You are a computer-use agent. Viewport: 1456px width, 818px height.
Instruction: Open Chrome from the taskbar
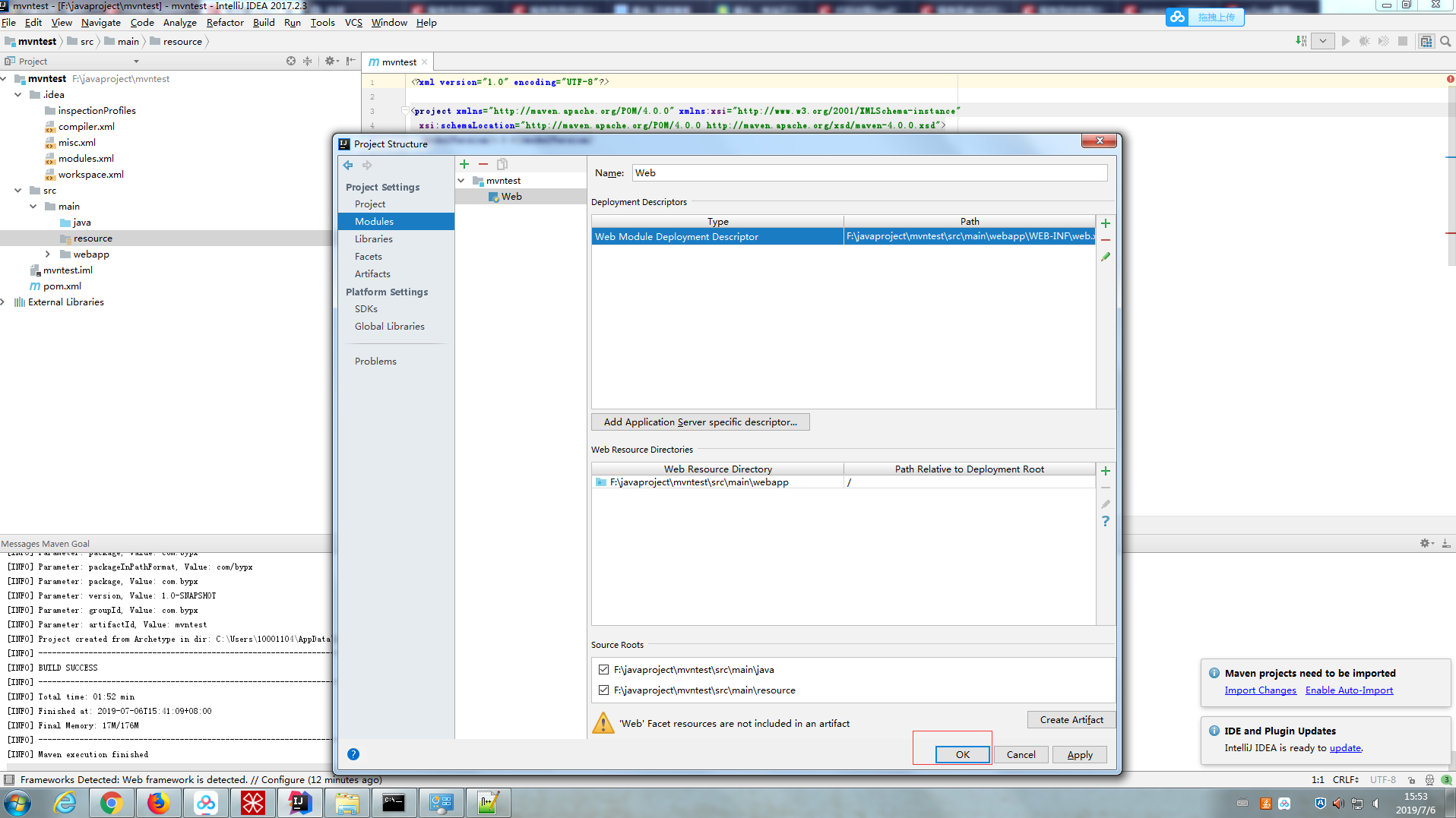[x=111, y=803]
